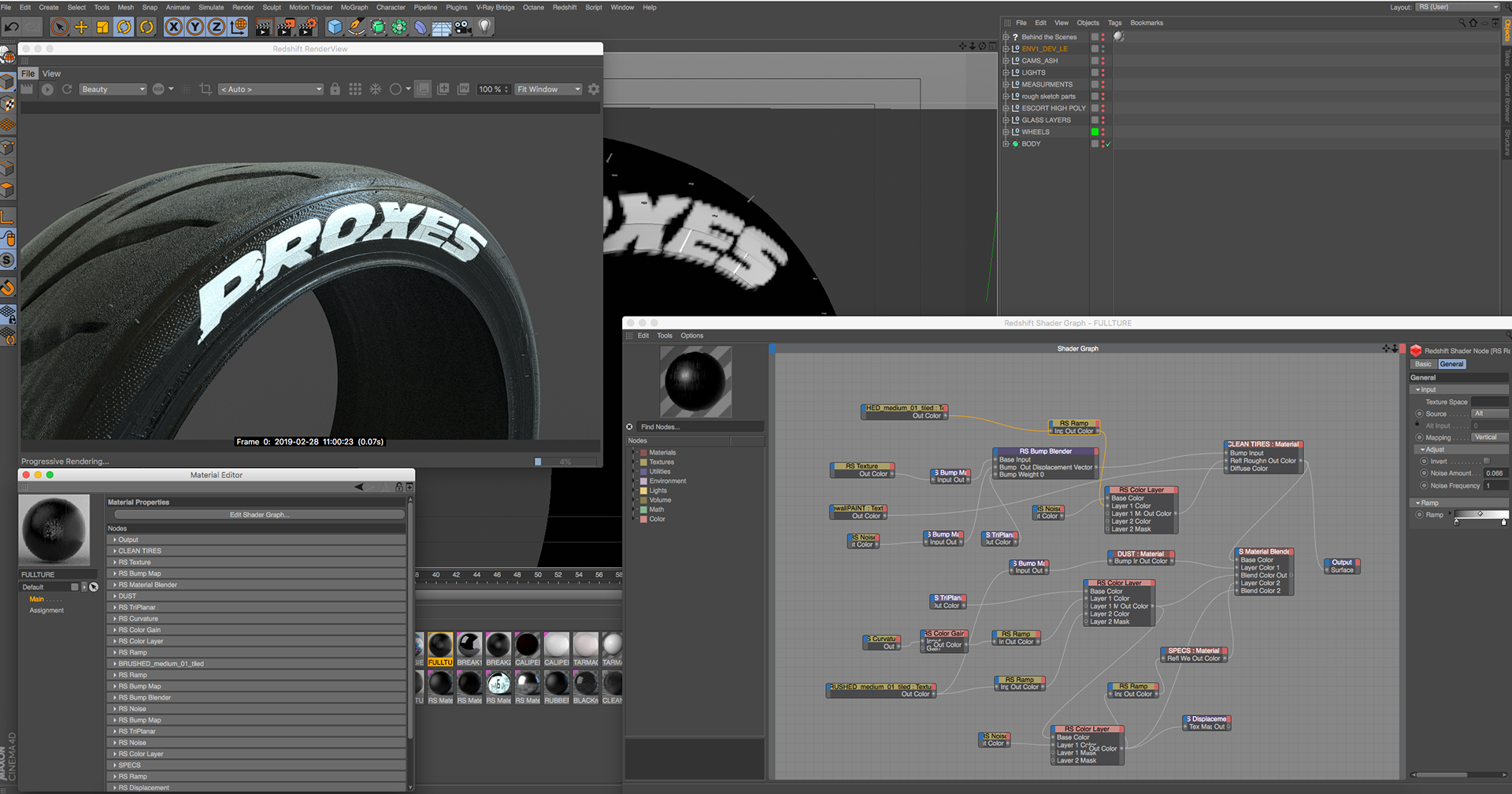This screenshot has height=794, width=1512.
Task: Toggle the Invert checkbox
Action: click(1487, 462)
